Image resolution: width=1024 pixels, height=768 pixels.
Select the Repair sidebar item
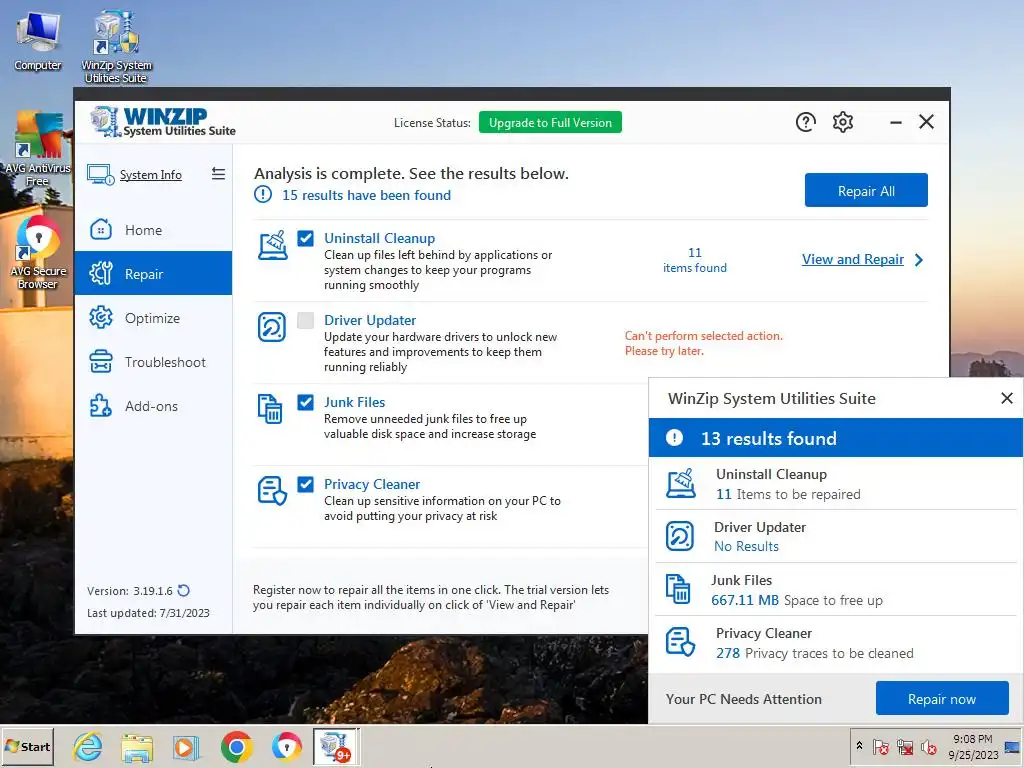[153, 274]
